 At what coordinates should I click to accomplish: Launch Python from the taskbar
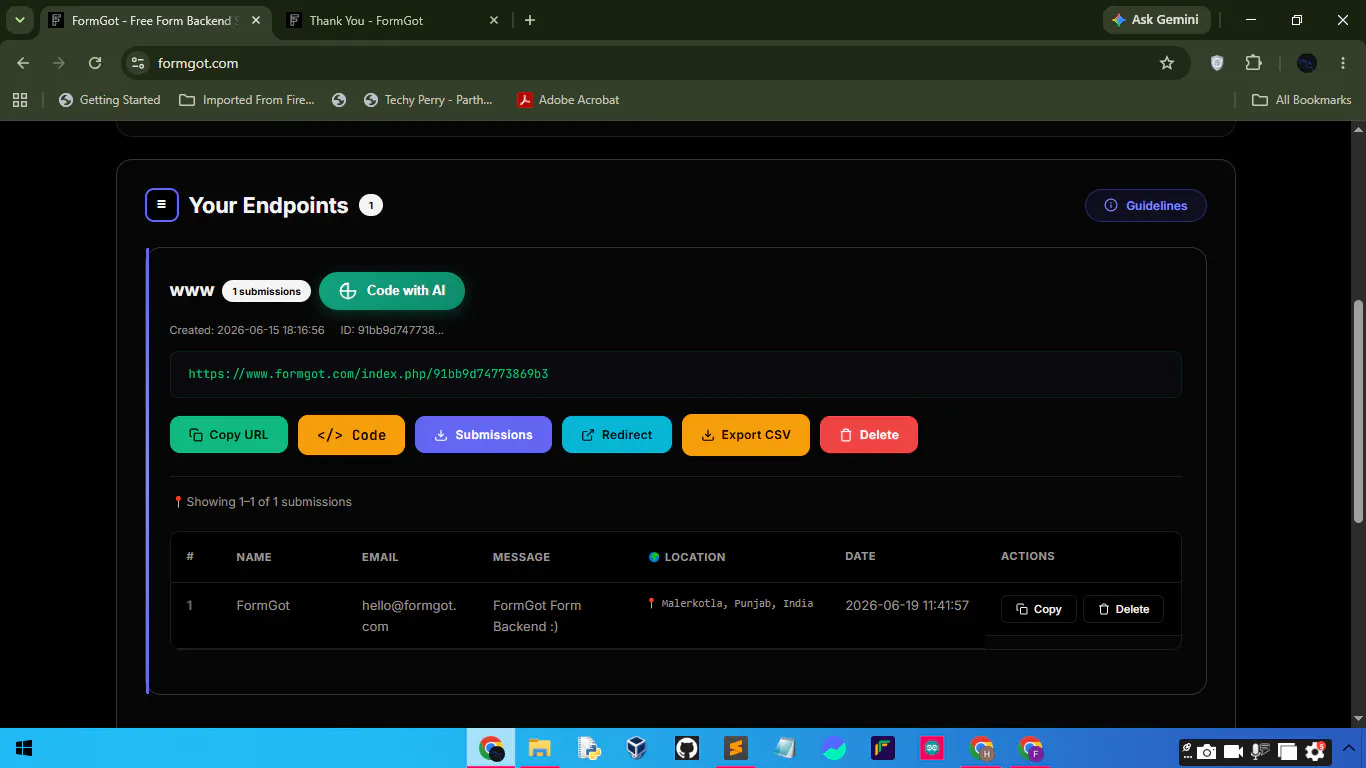[x=589, y=748]
